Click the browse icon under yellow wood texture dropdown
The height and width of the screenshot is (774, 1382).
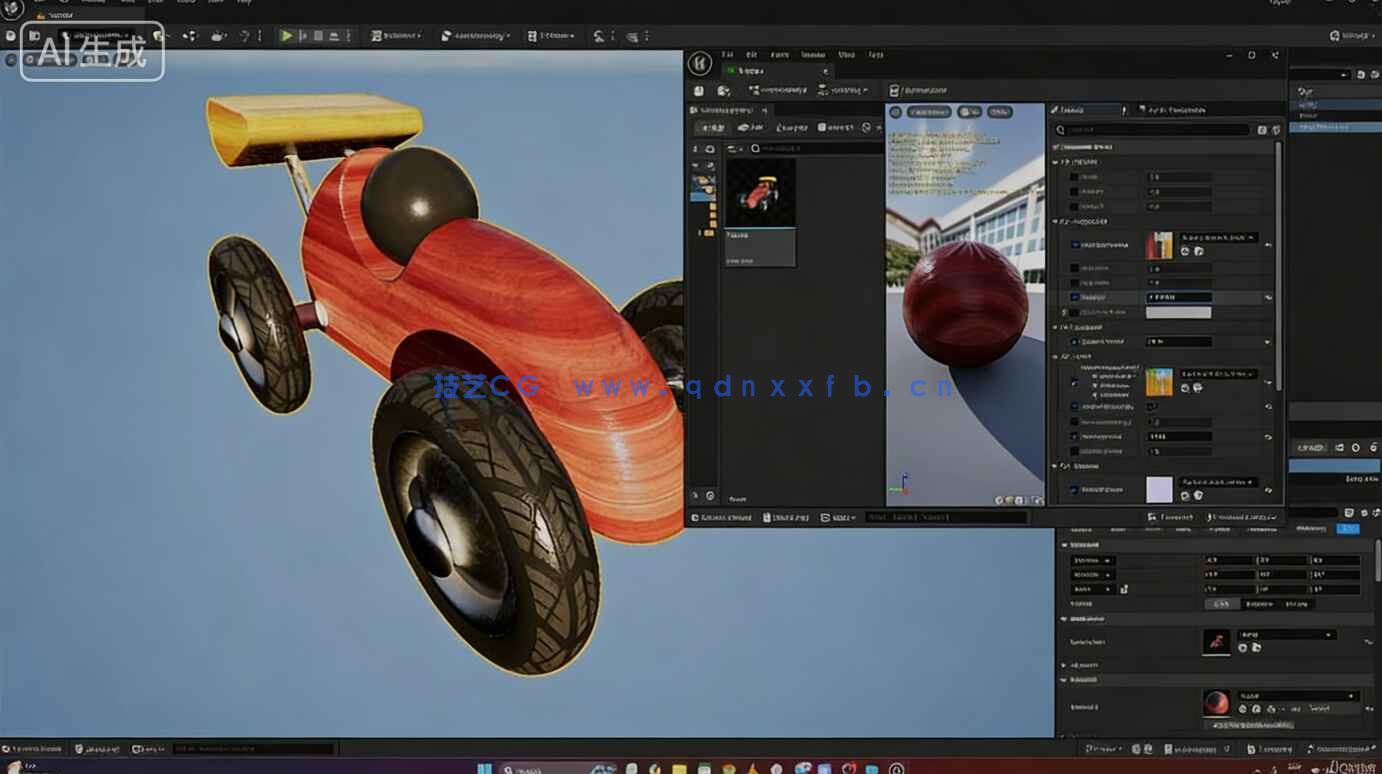pyautogui.click(x=1198, y=388)
